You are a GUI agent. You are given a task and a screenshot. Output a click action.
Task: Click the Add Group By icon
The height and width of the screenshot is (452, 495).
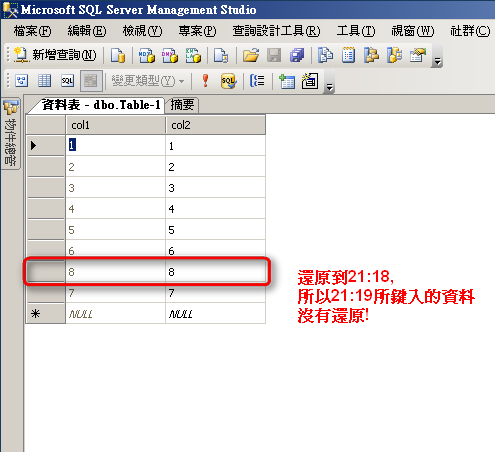257,81
